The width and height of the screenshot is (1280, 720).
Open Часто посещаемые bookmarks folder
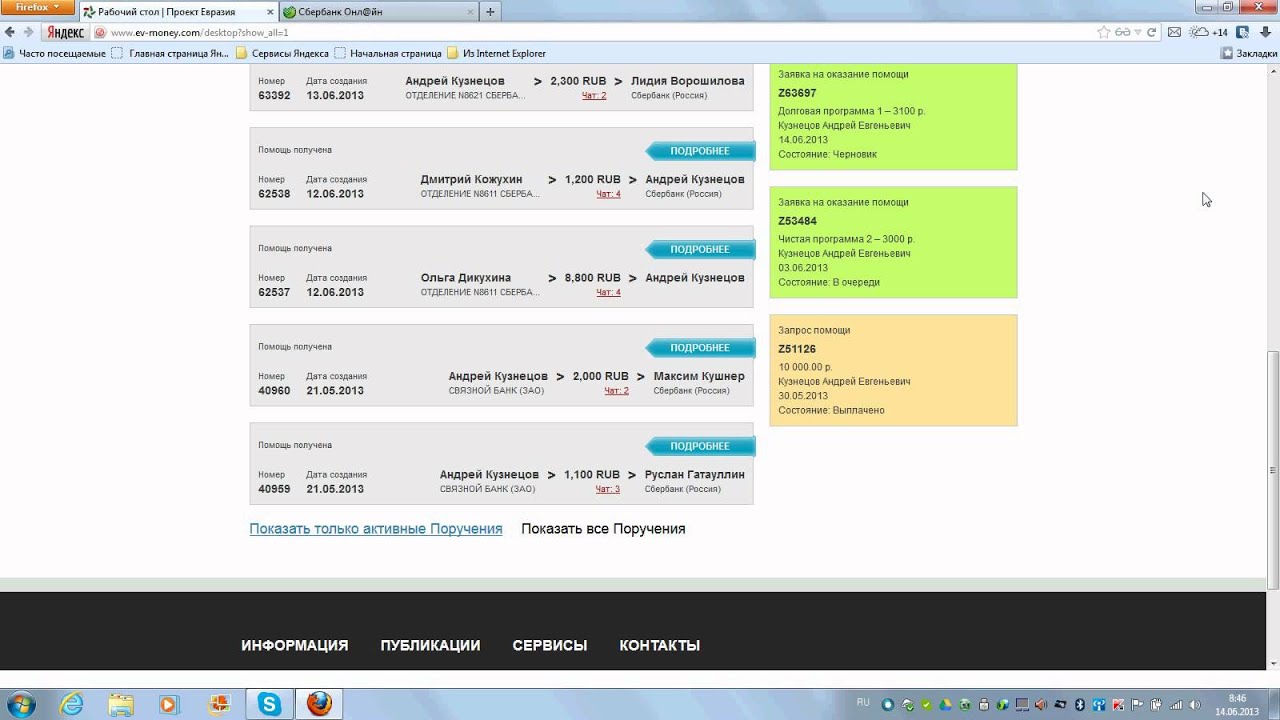click(55, 53)
